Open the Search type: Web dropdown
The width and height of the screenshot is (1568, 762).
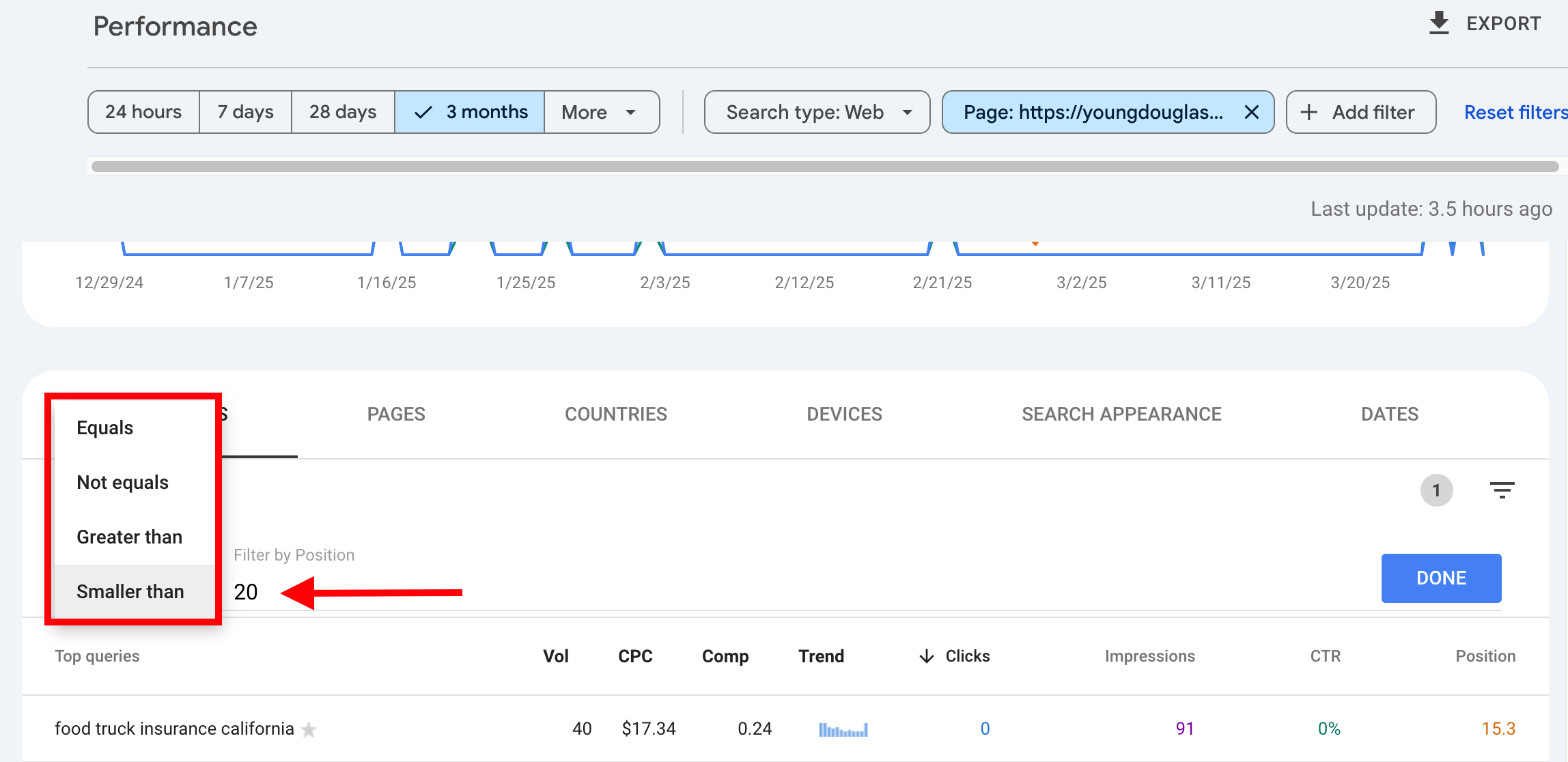coord(817,112)
